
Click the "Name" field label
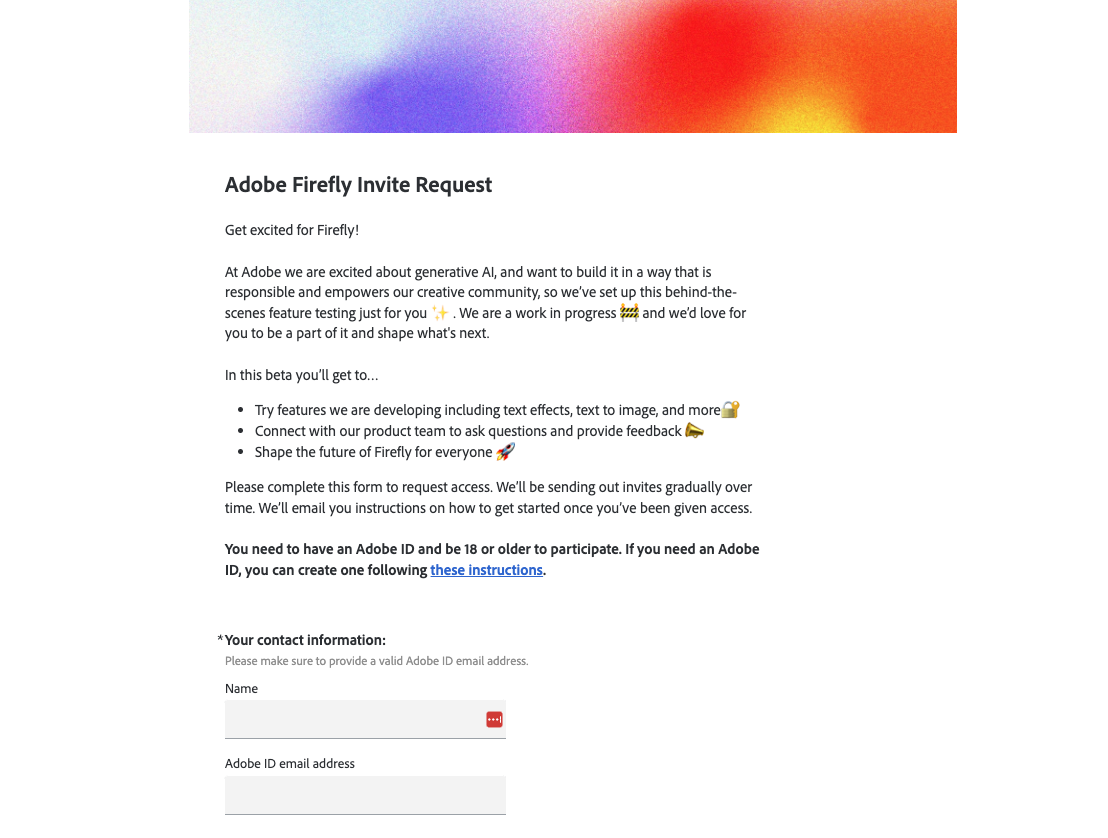tap(241, 688)
